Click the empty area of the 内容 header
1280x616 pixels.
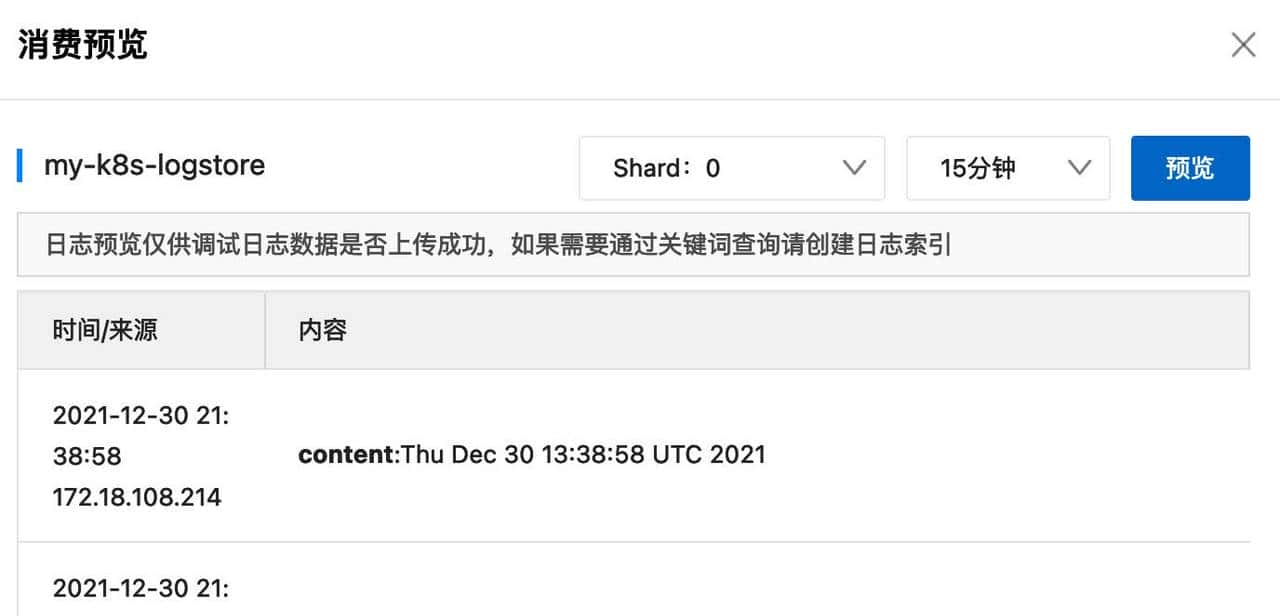coord(800,330)
